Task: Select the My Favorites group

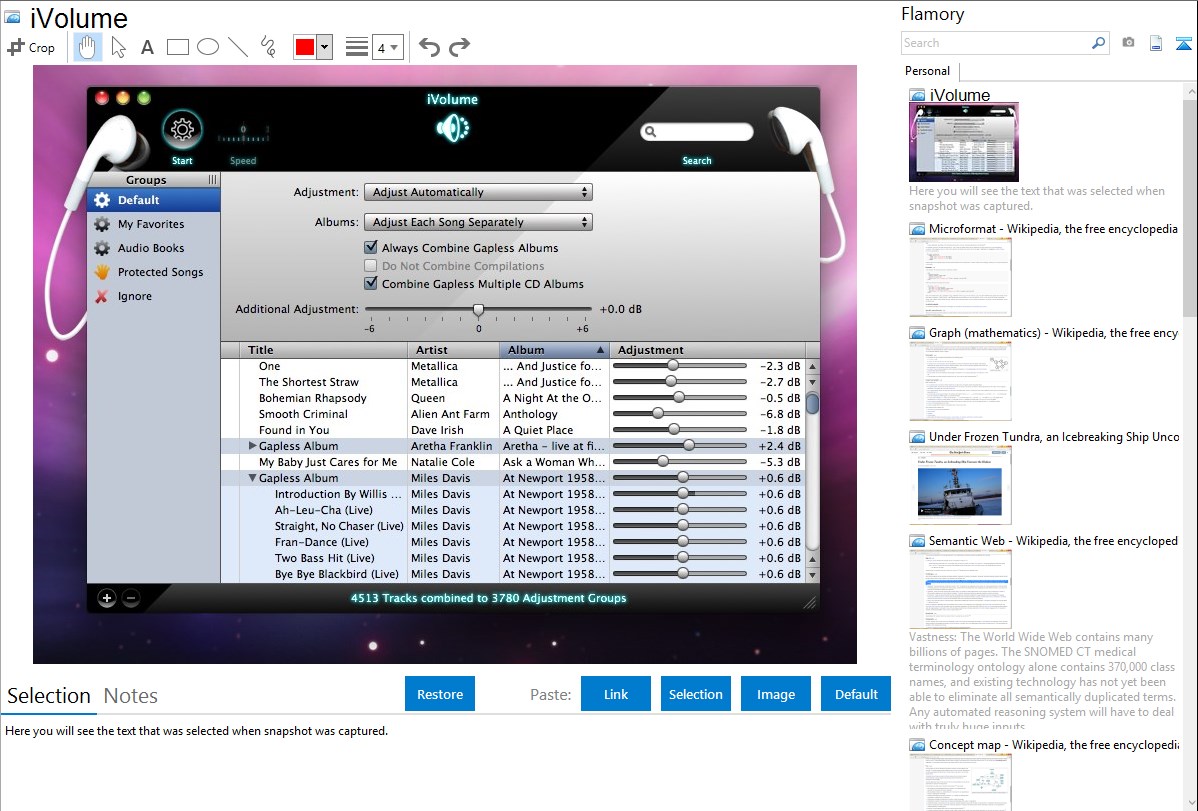Action: coord(154,224)
